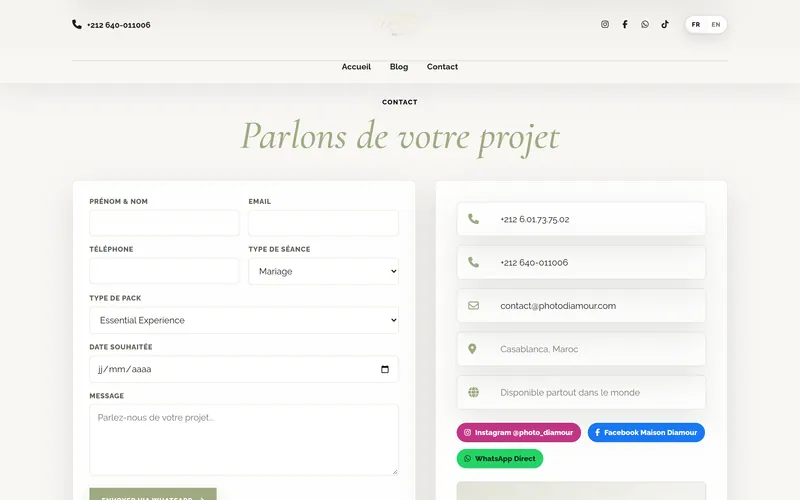
Task: Open the WhatsApp Direct button
Action: [499, 459]
